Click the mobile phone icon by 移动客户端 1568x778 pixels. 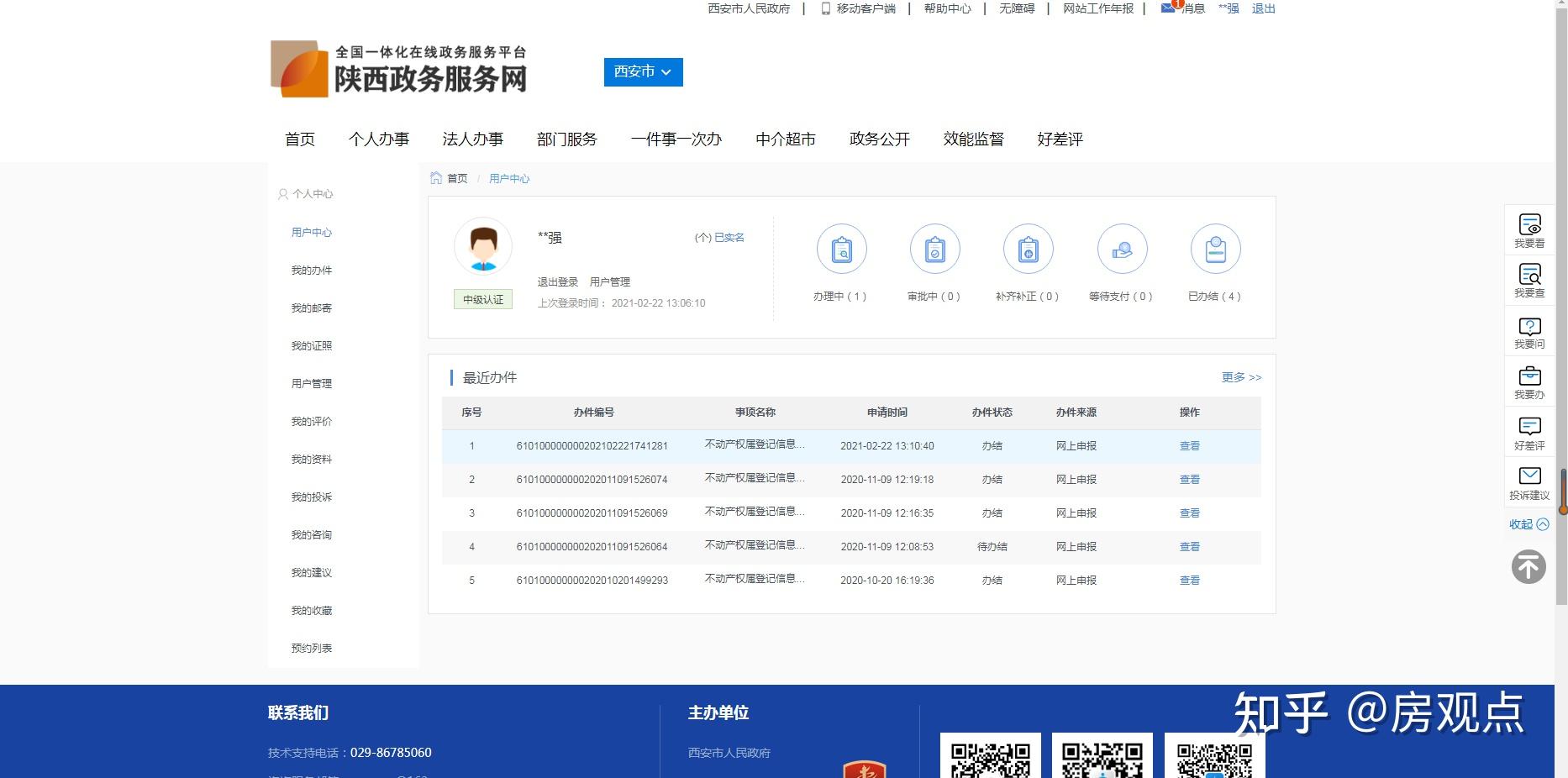[825, 8]
